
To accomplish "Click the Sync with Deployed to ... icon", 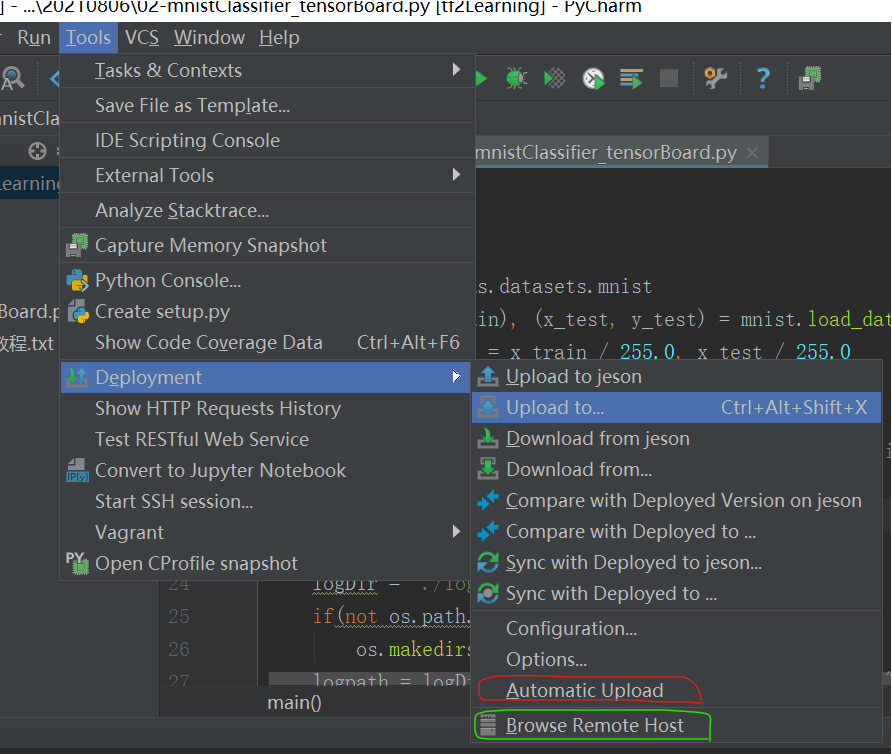I will [488, 593].
